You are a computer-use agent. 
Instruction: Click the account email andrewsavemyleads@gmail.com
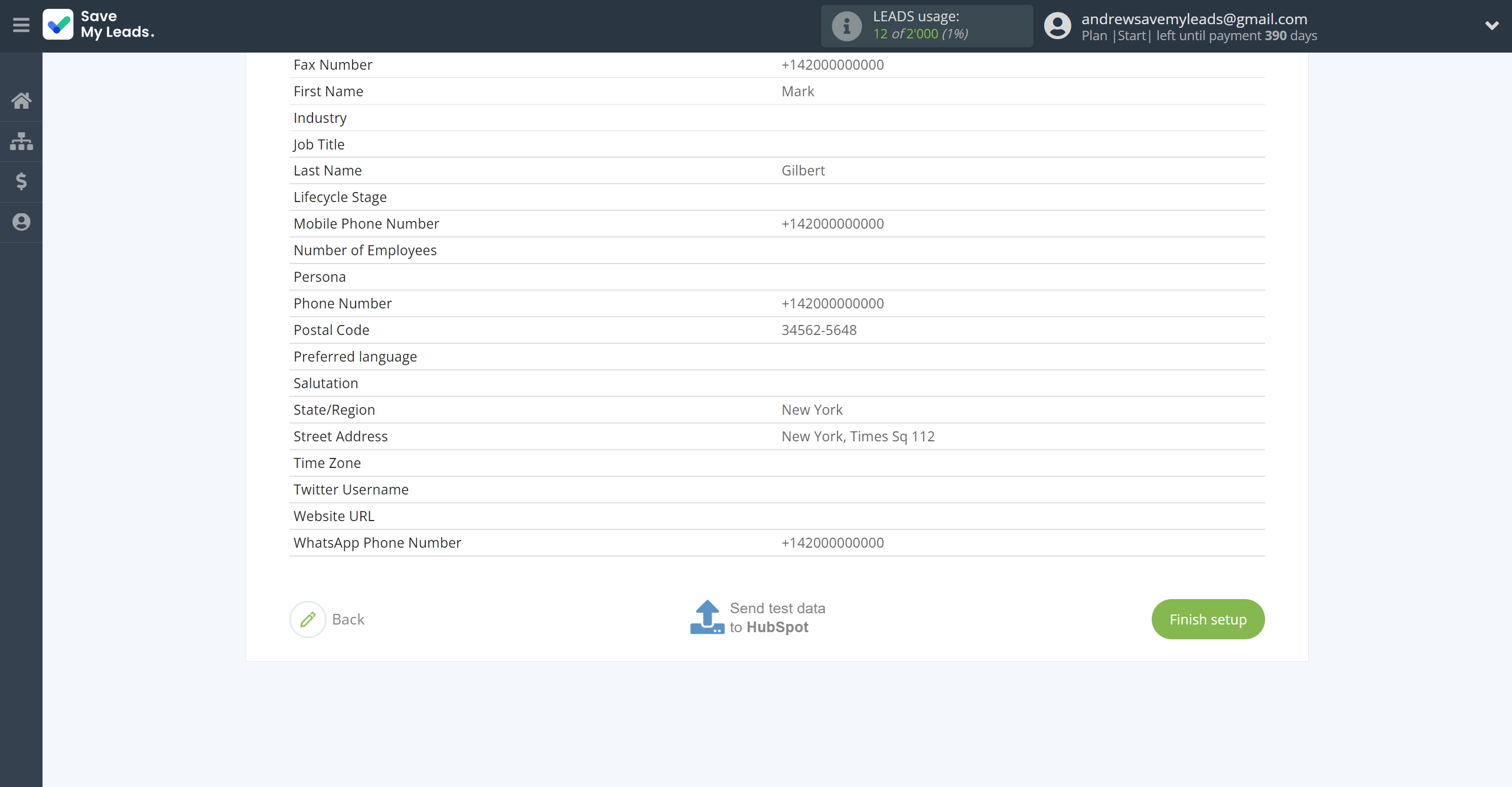1194,19
